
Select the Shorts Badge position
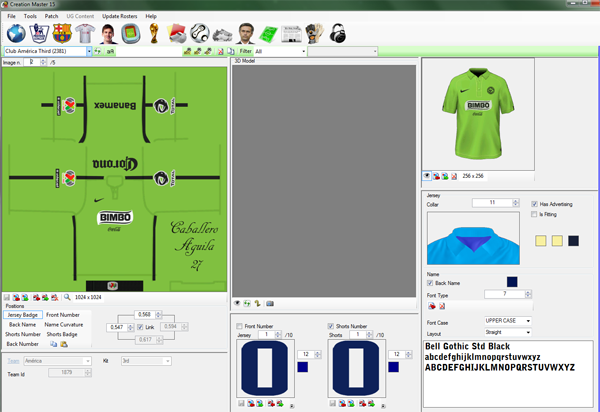coord(62,334)
